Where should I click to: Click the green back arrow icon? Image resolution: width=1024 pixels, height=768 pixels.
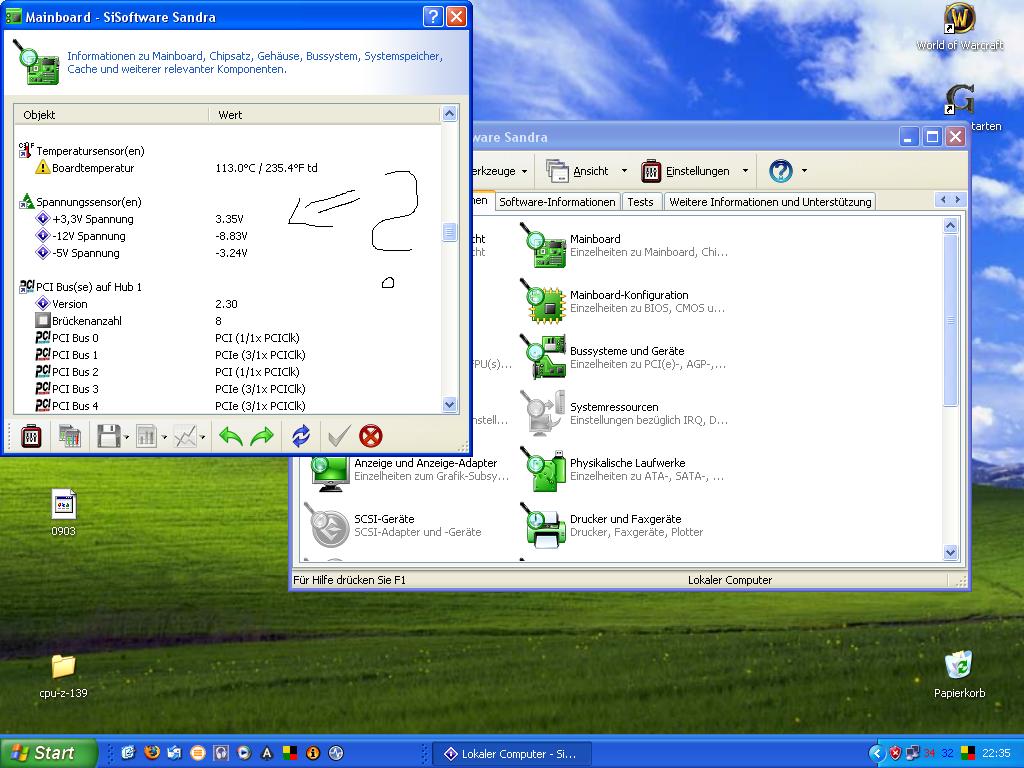click(231, 436)
